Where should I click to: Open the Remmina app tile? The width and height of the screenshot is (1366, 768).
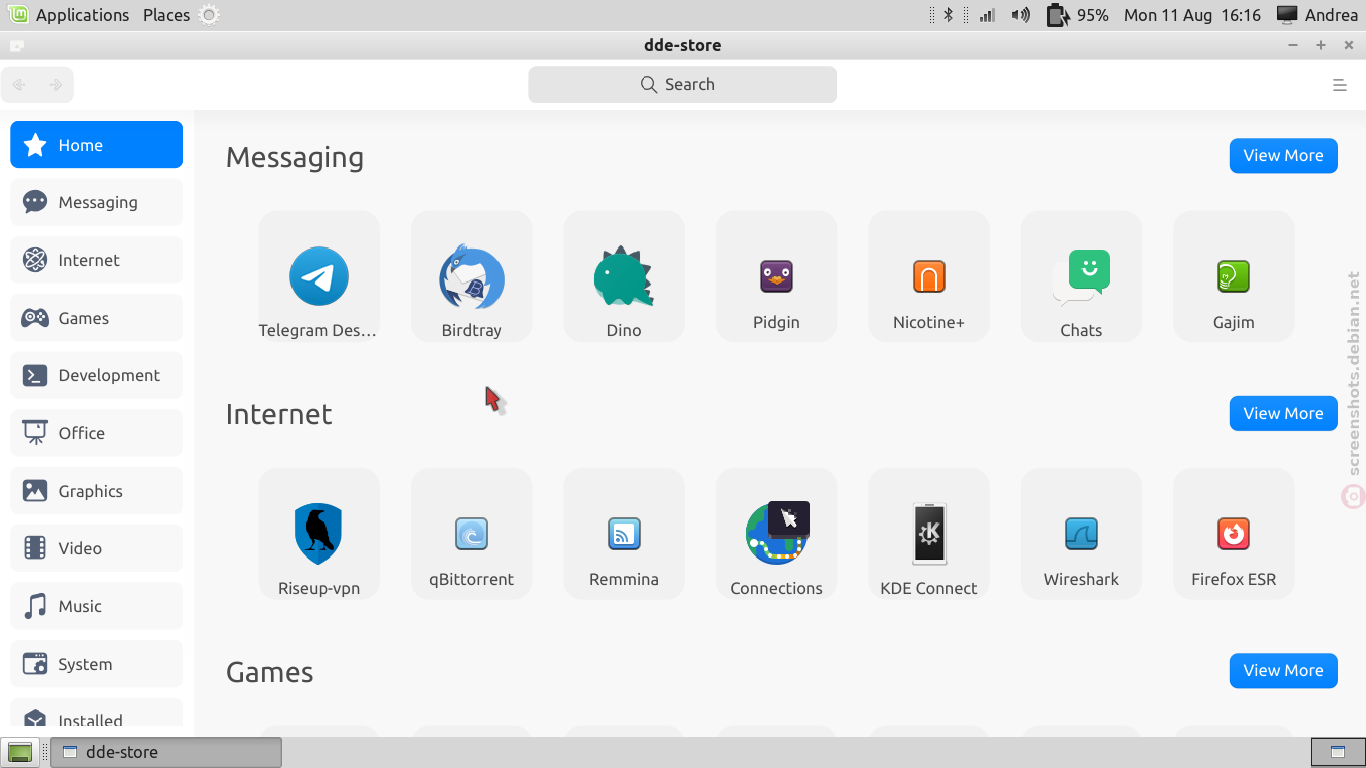pos(624,534)
